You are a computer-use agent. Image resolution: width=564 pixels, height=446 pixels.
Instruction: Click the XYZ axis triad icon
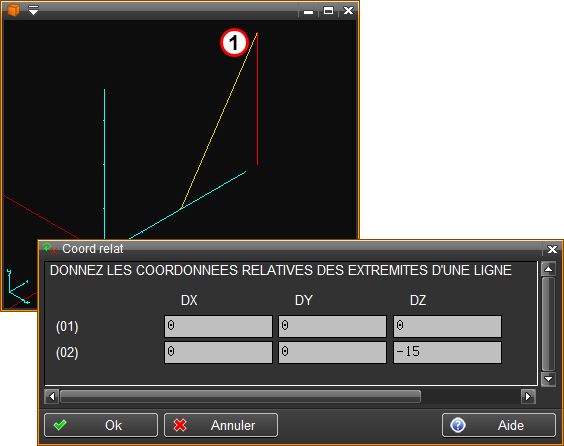click(17, 287)
